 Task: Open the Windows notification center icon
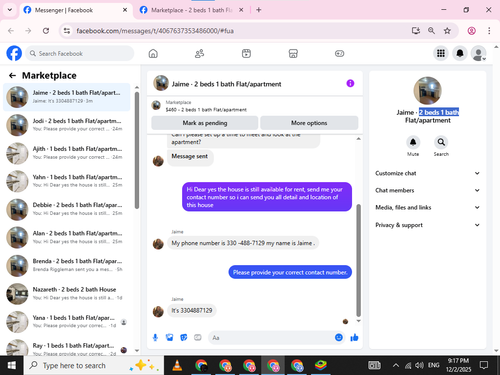(x=484, y=365)
